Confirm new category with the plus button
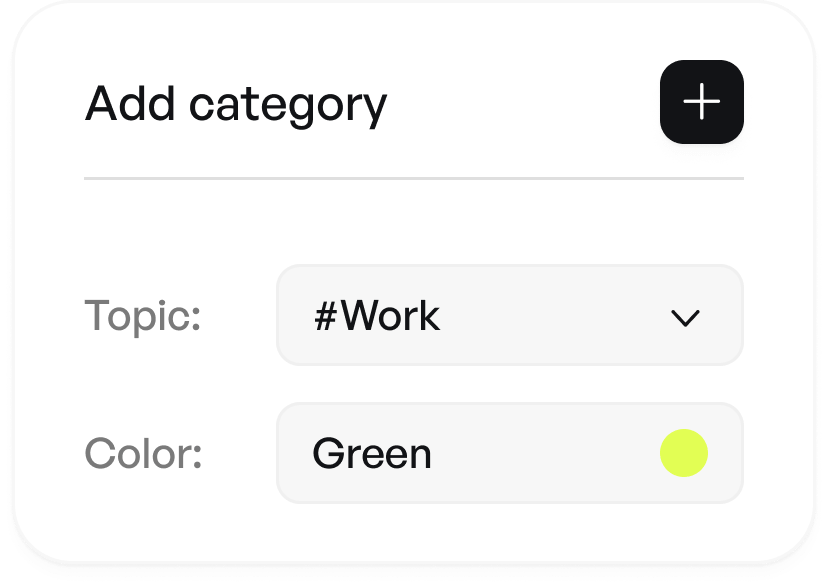The width and height of the screenshot is (828, 588). (701, 101)
